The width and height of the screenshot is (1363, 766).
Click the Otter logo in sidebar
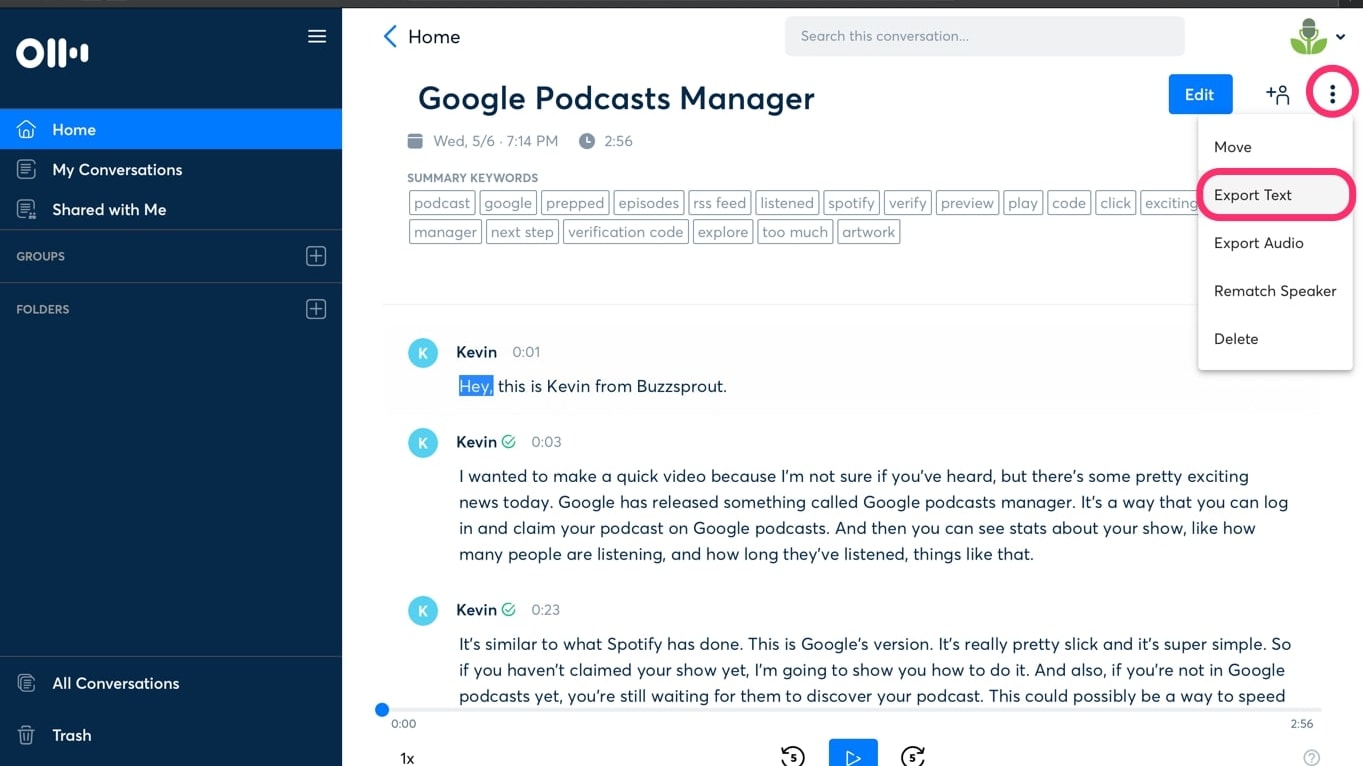tap(52, 52)
